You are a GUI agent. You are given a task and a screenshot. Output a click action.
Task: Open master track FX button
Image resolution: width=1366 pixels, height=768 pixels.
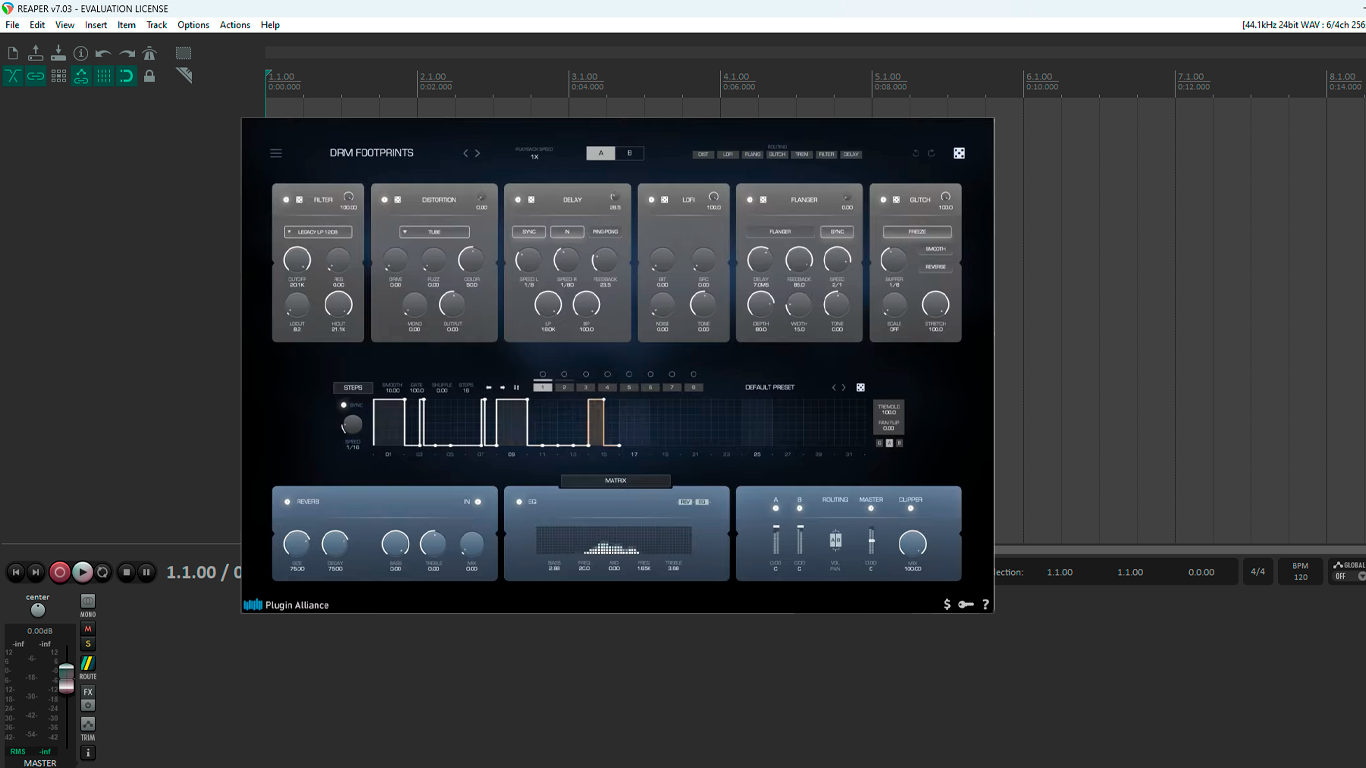tap(88, 692)
